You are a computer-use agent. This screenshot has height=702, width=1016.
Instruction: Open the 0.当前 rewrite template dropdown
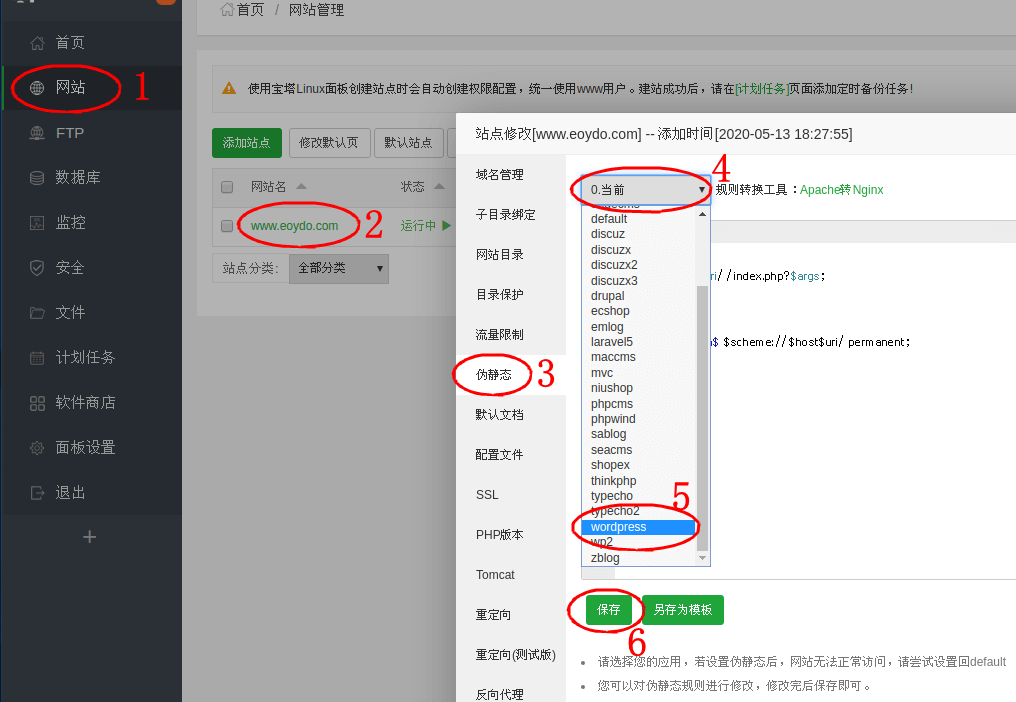646,190
